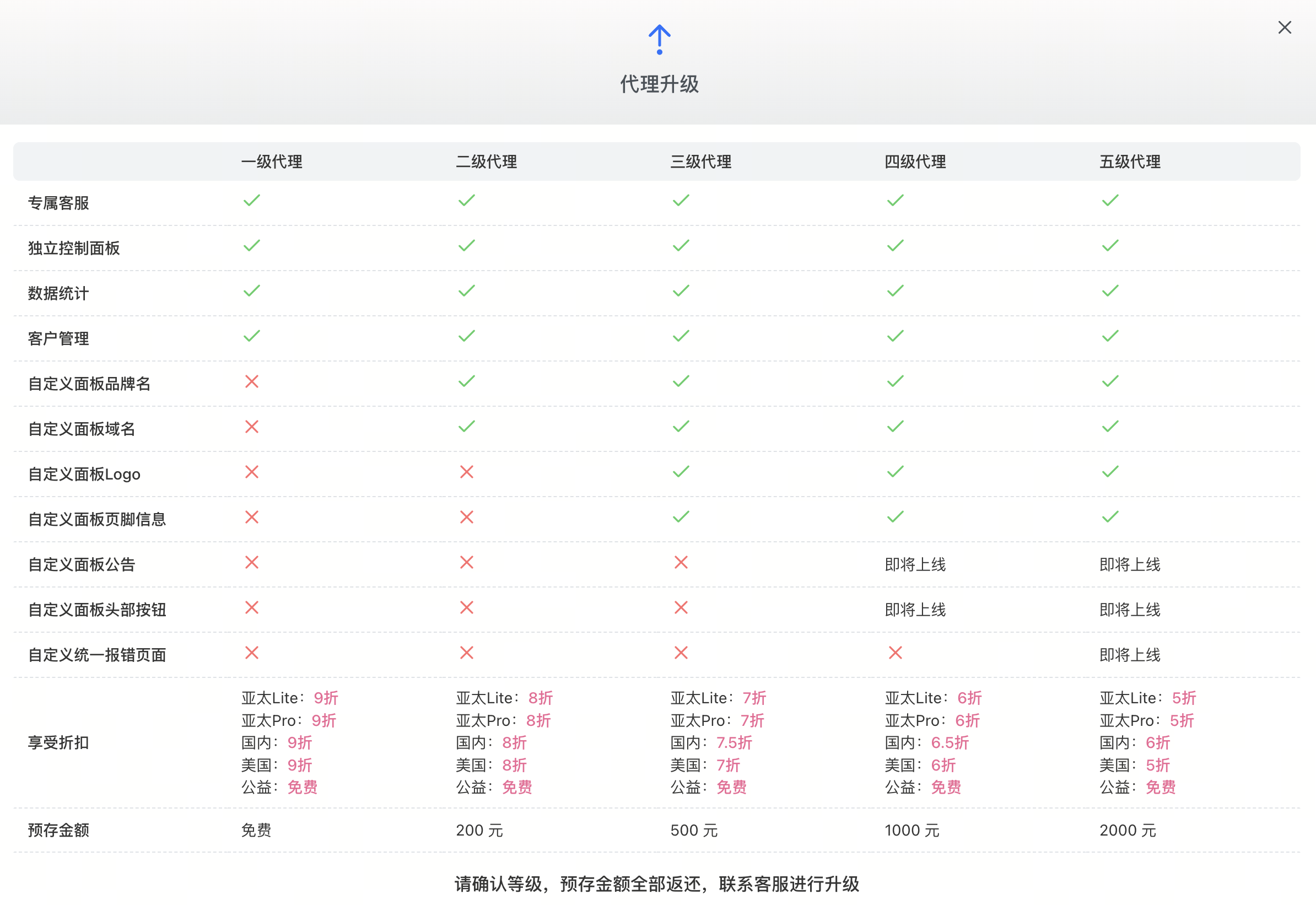Viewport: 1316px width, 905px height.
Task: Select the 五级代理 column header
Action: [1129, 161]
